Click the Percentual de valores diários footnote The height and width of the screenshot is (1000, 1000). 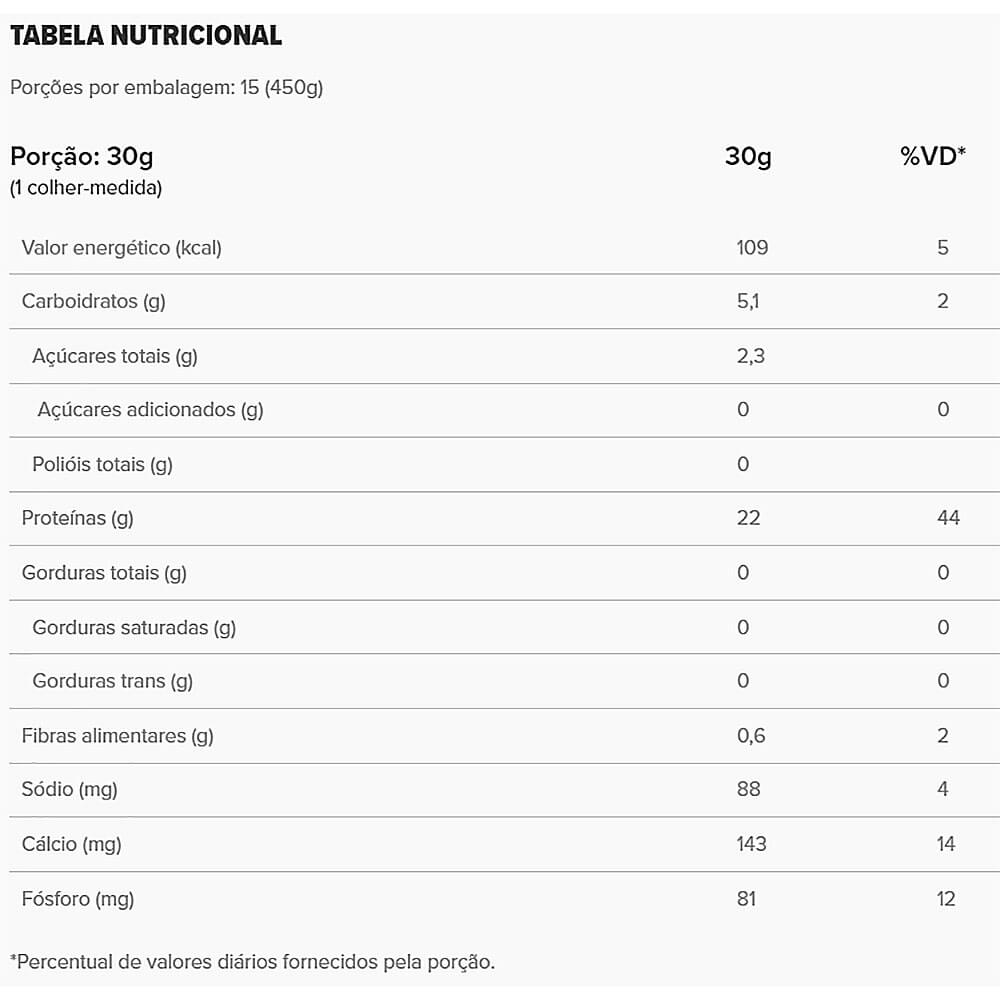[x=252, y=962]
